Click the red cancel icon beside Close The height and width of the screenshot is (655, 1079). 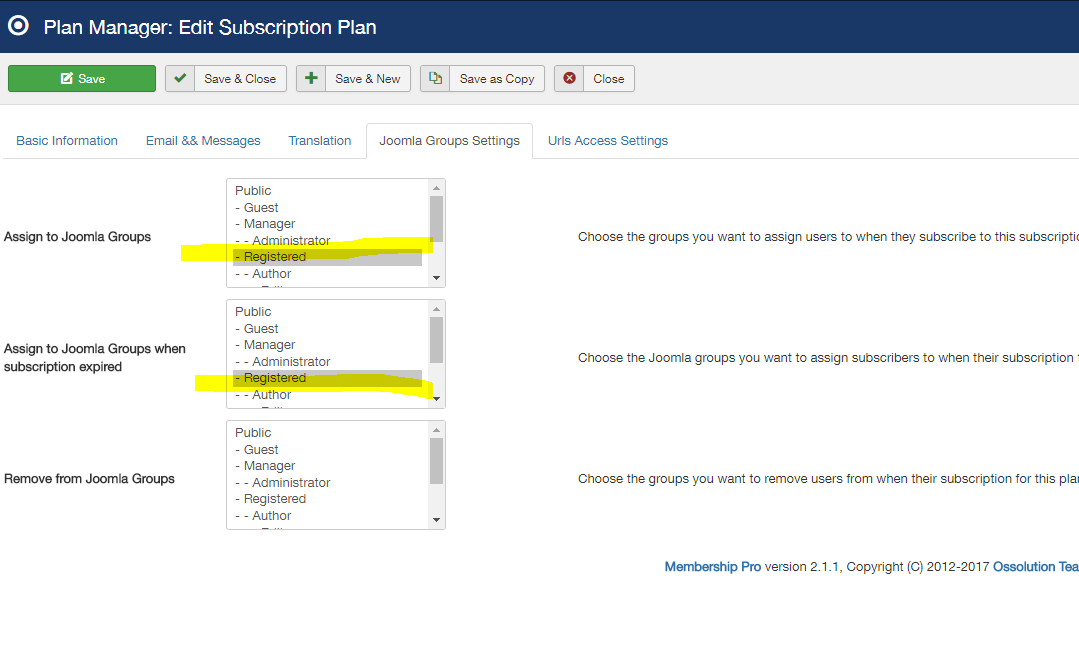pyautogui.click(x=569, y=78)
